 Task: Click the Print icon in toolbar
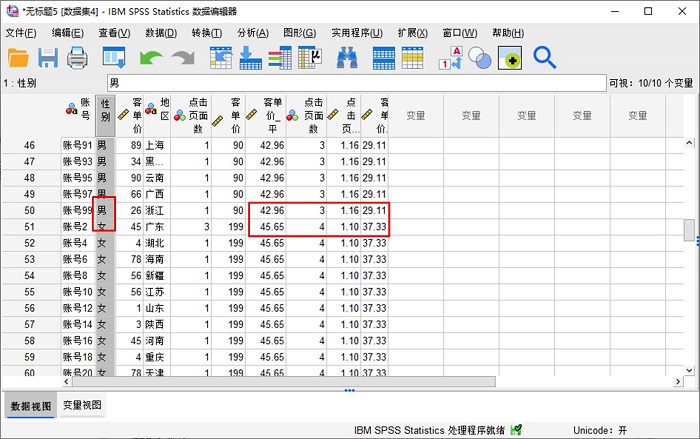[79, 58]
